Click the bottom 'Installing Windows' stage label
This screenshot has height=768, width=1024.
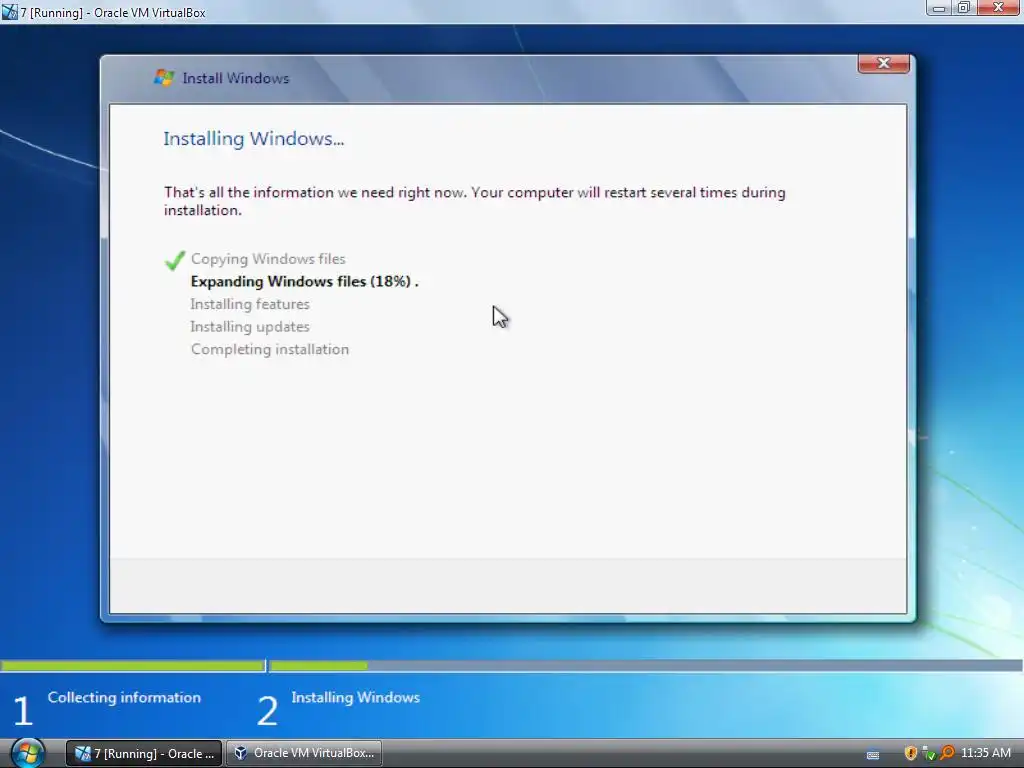pyautogui.click(x=355, y=697)
